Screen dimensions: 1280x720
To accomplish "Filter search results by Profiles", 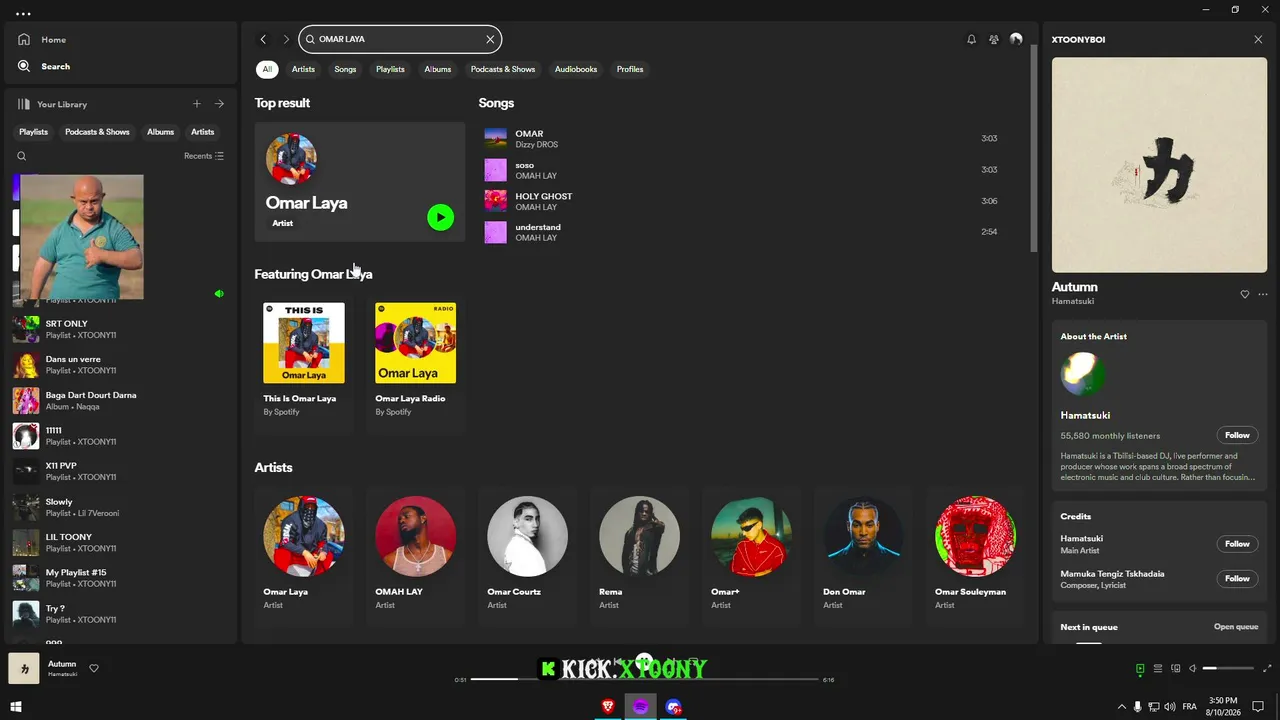I will 630,69.
